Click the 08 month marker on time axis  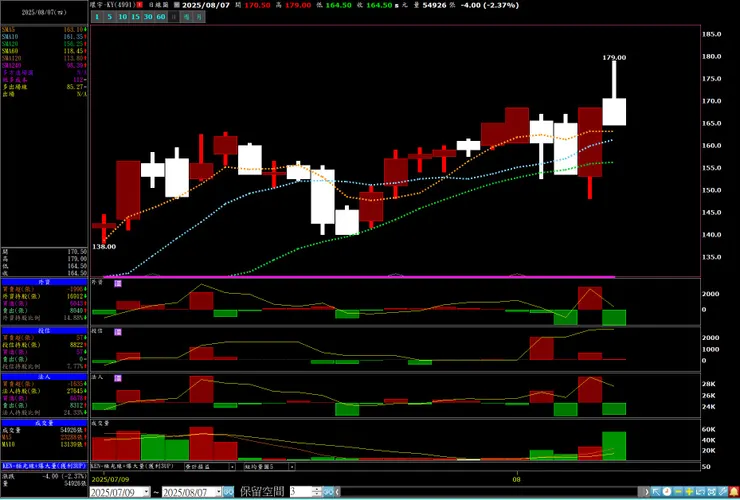pos(517,479)
